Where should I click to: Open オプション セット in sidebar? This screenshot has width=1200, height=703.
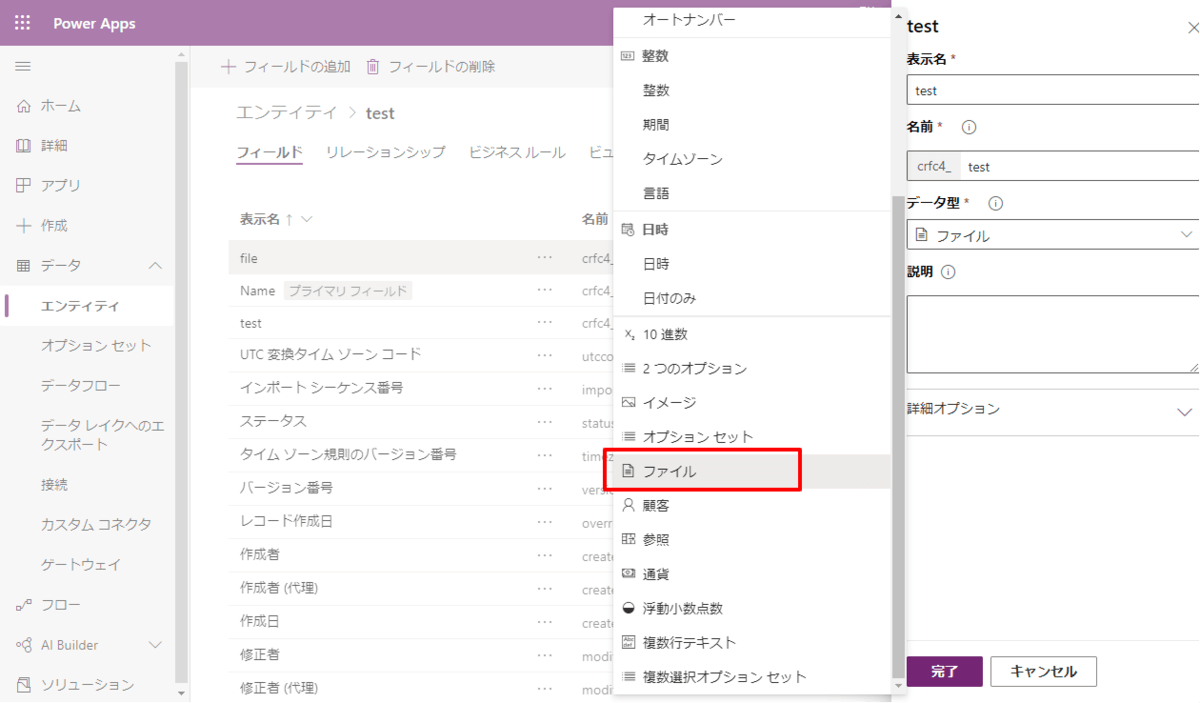(x=96, y=345)
